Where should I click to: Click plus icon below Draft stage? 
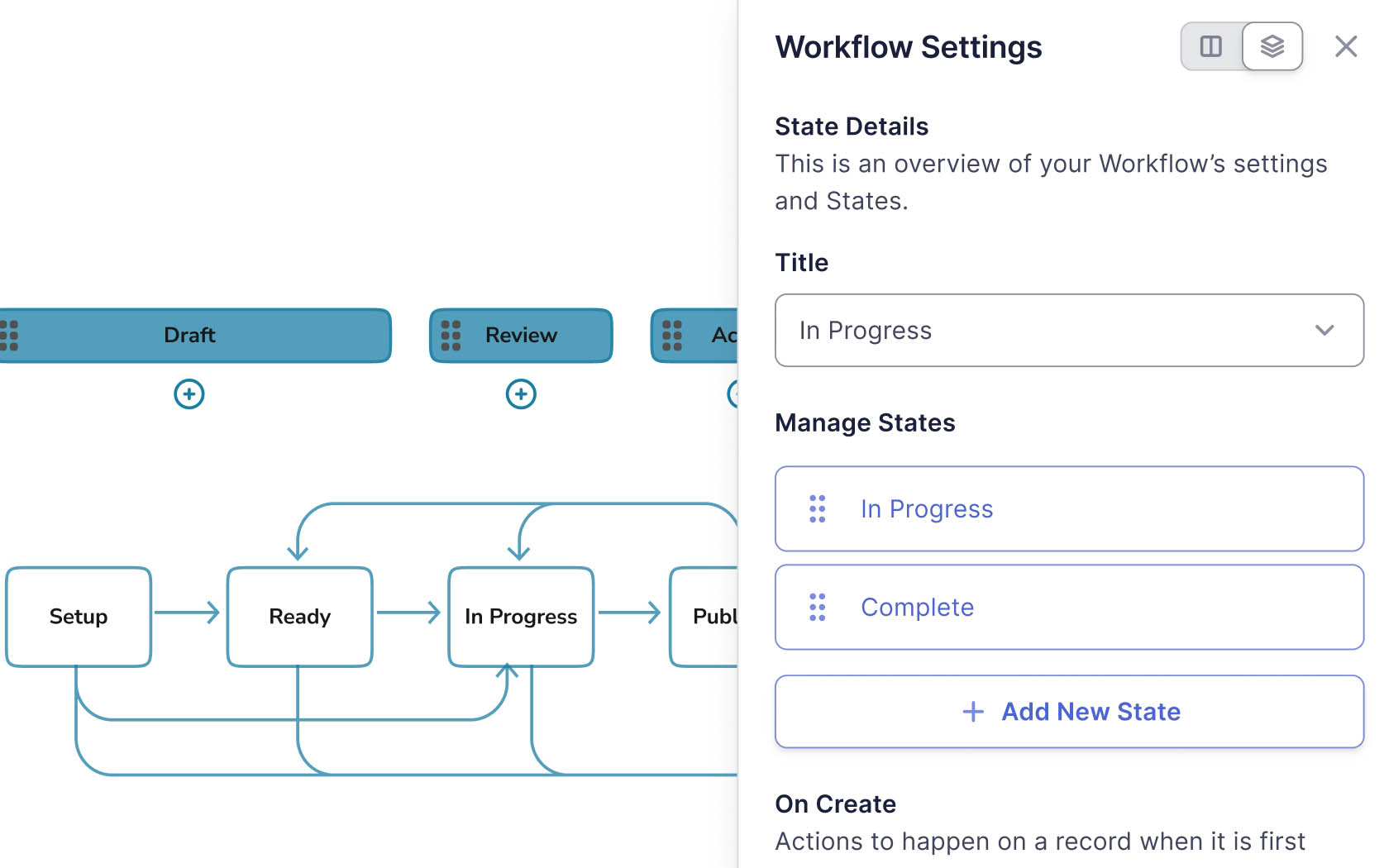point(189,393)
